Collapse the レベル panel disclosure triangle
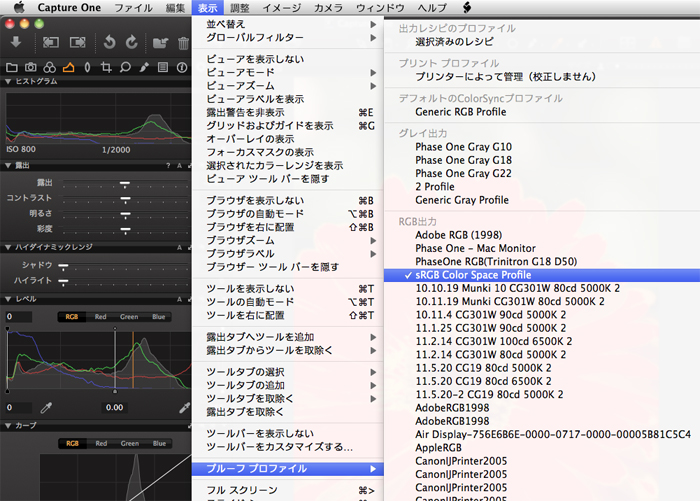Screen dimensions: 700x501 coord(8,299)
